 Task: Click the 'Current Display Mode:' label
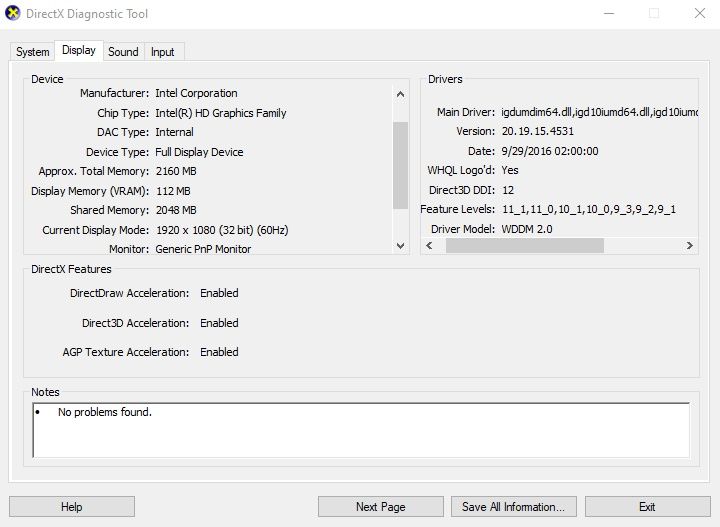[96, 230]
